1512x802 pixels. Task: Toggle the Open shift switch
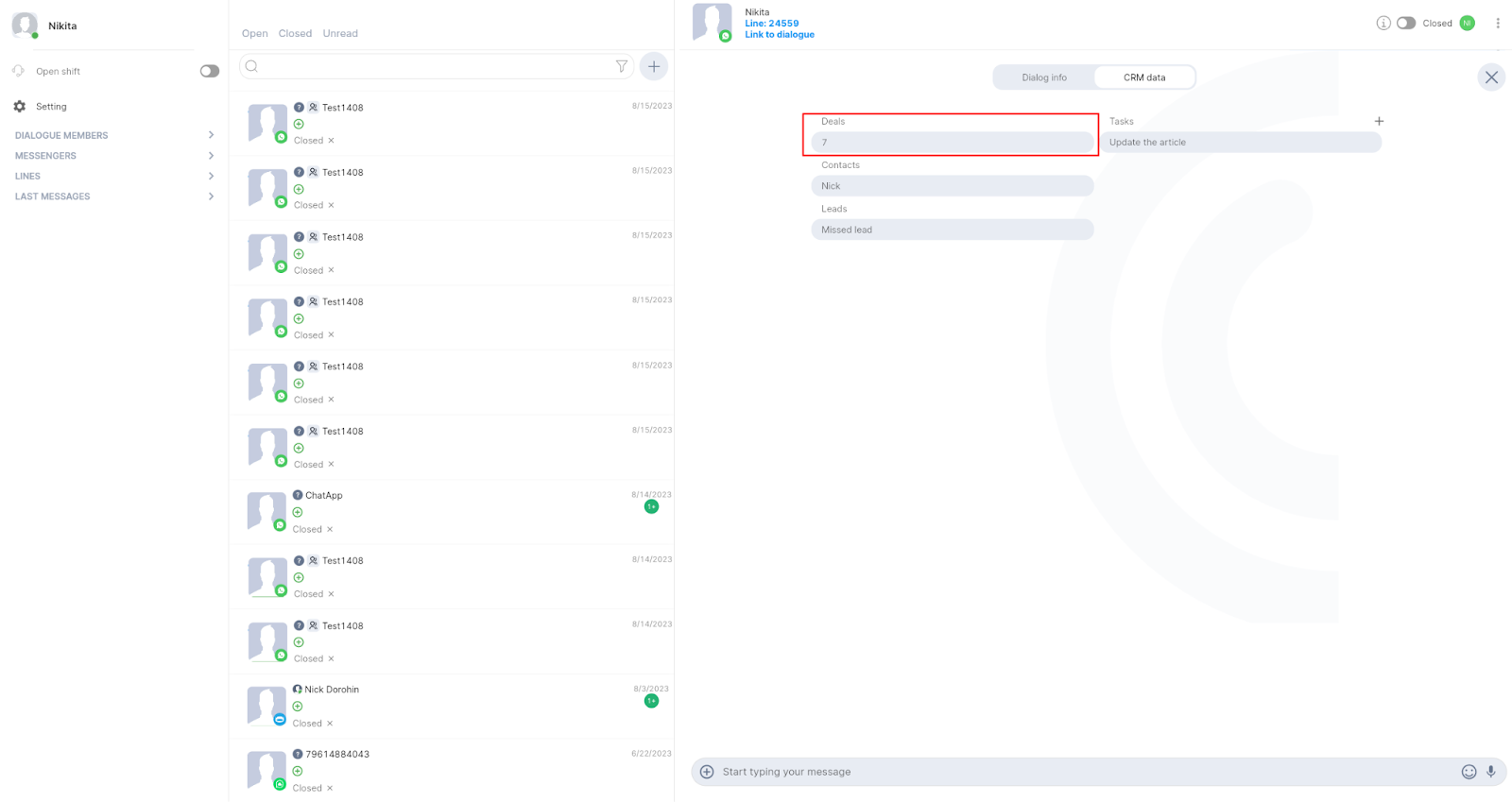pos(210,71)
